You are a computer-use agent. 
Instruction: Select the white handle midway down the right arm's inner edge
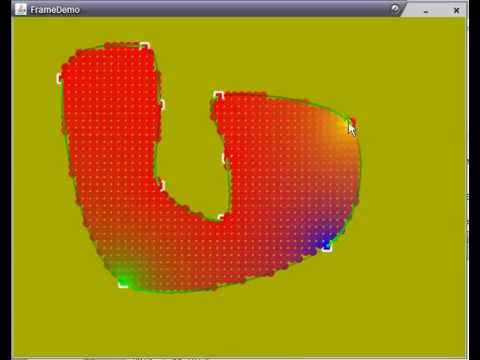[x=224, y=158]
